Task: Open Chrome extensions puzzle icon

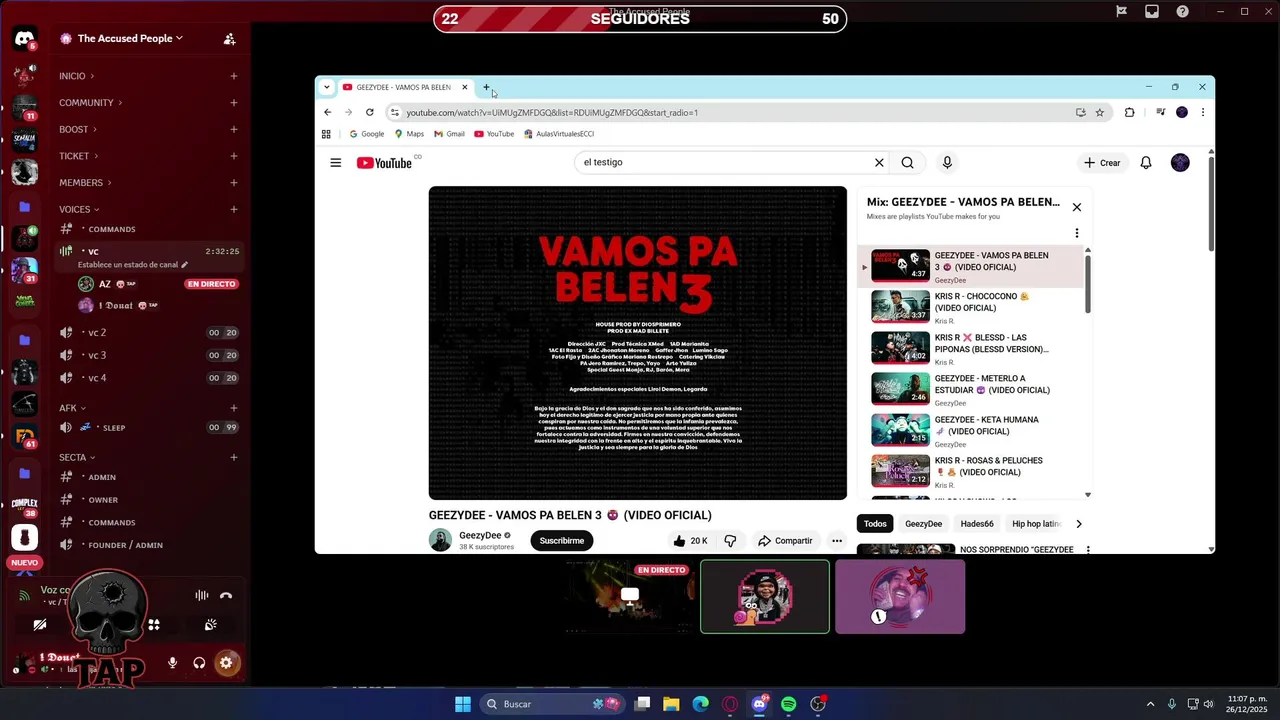Action: pos(1130,112)
